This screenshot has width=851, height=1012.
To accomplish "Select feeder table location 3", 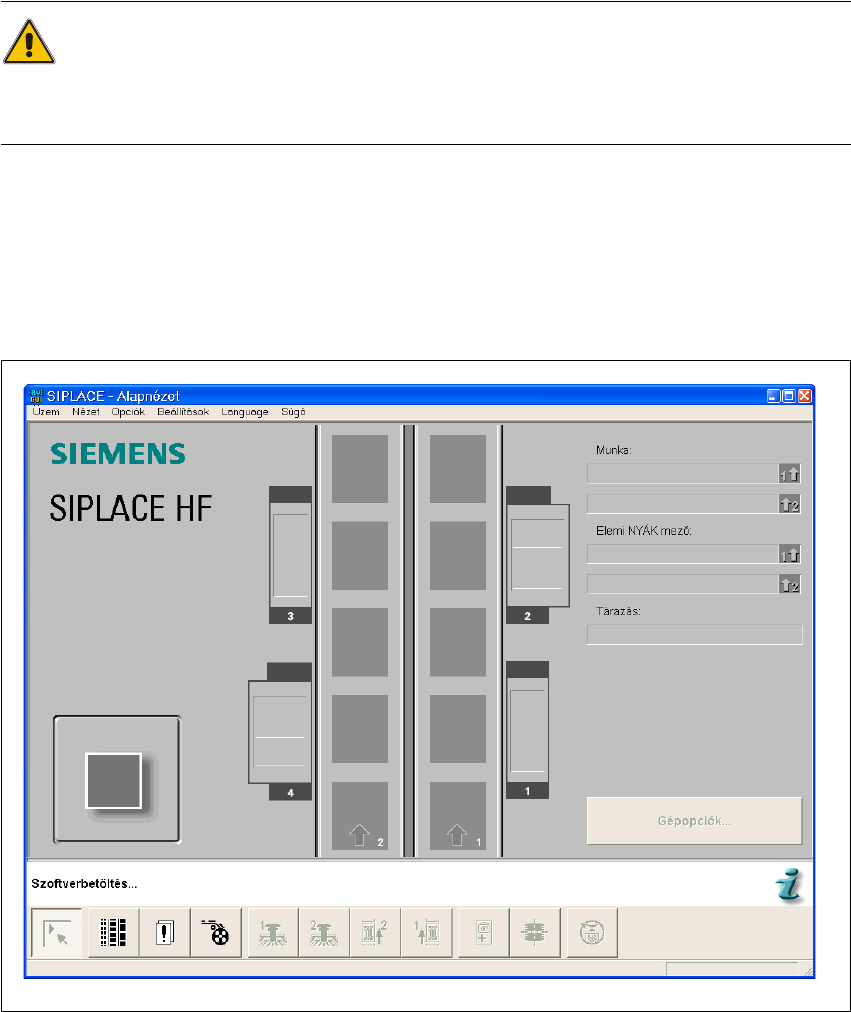I will point(290,555).
